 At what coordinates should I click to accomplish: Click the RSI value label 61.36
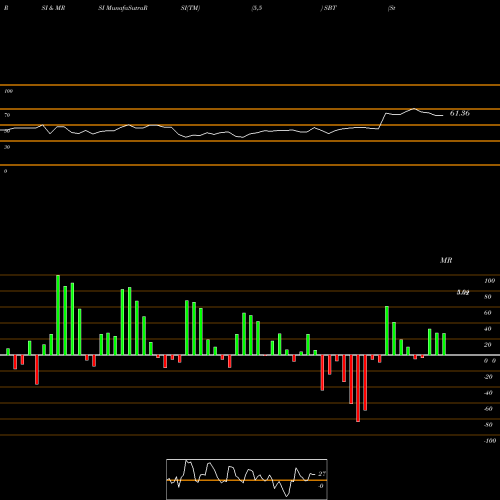(460, 113)
